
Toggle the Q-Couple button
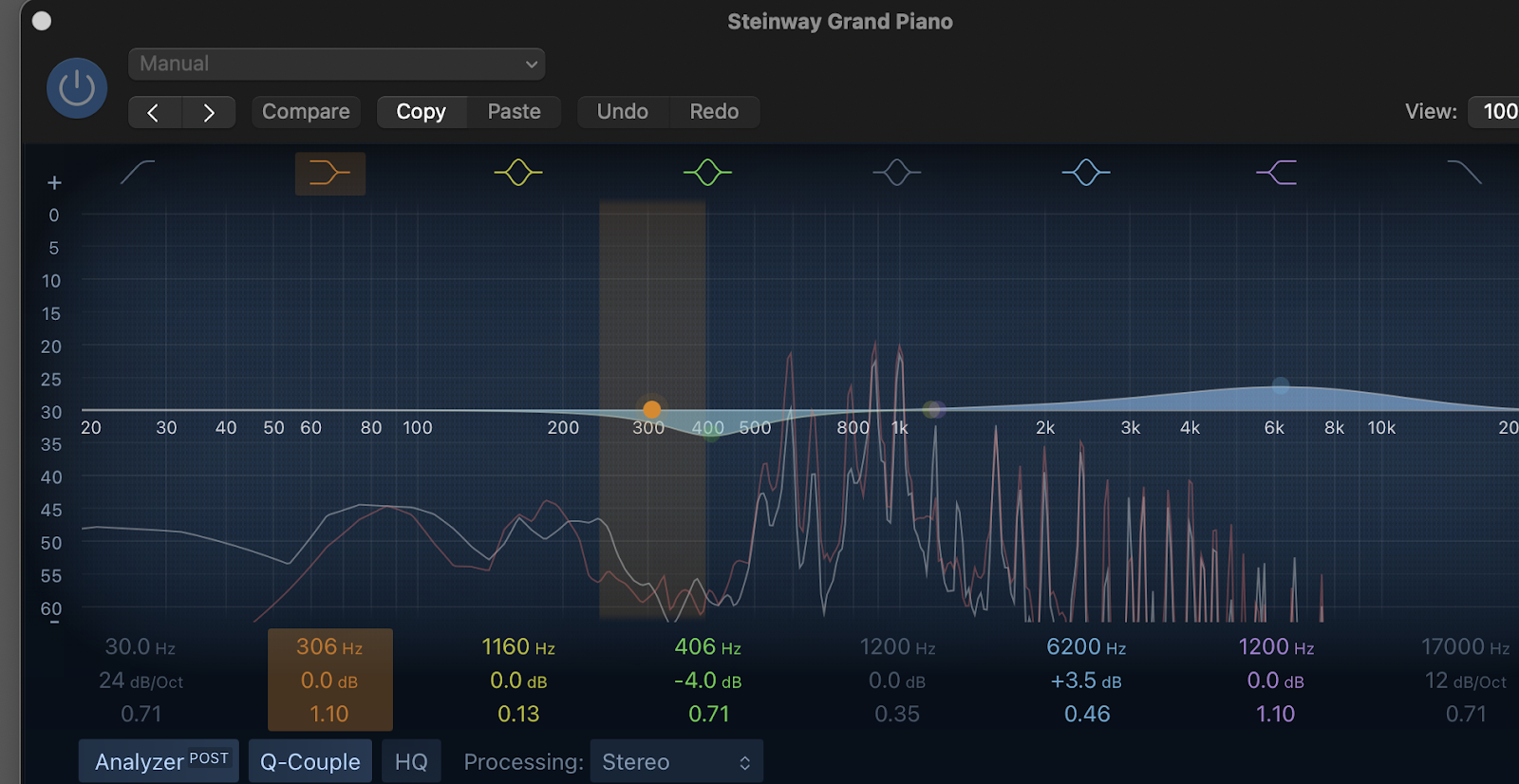tap(310, 761)
